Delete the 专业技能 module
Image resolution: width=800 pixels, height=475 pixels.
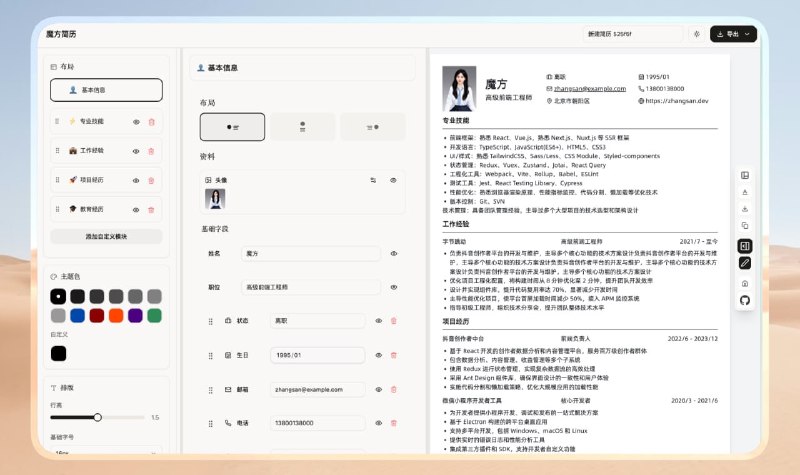[151, 122]
